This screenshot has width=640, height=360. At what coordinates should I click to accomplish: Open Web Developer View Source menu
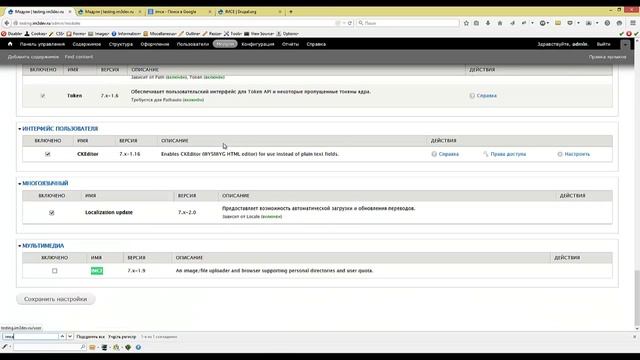(x=259, y=34)
